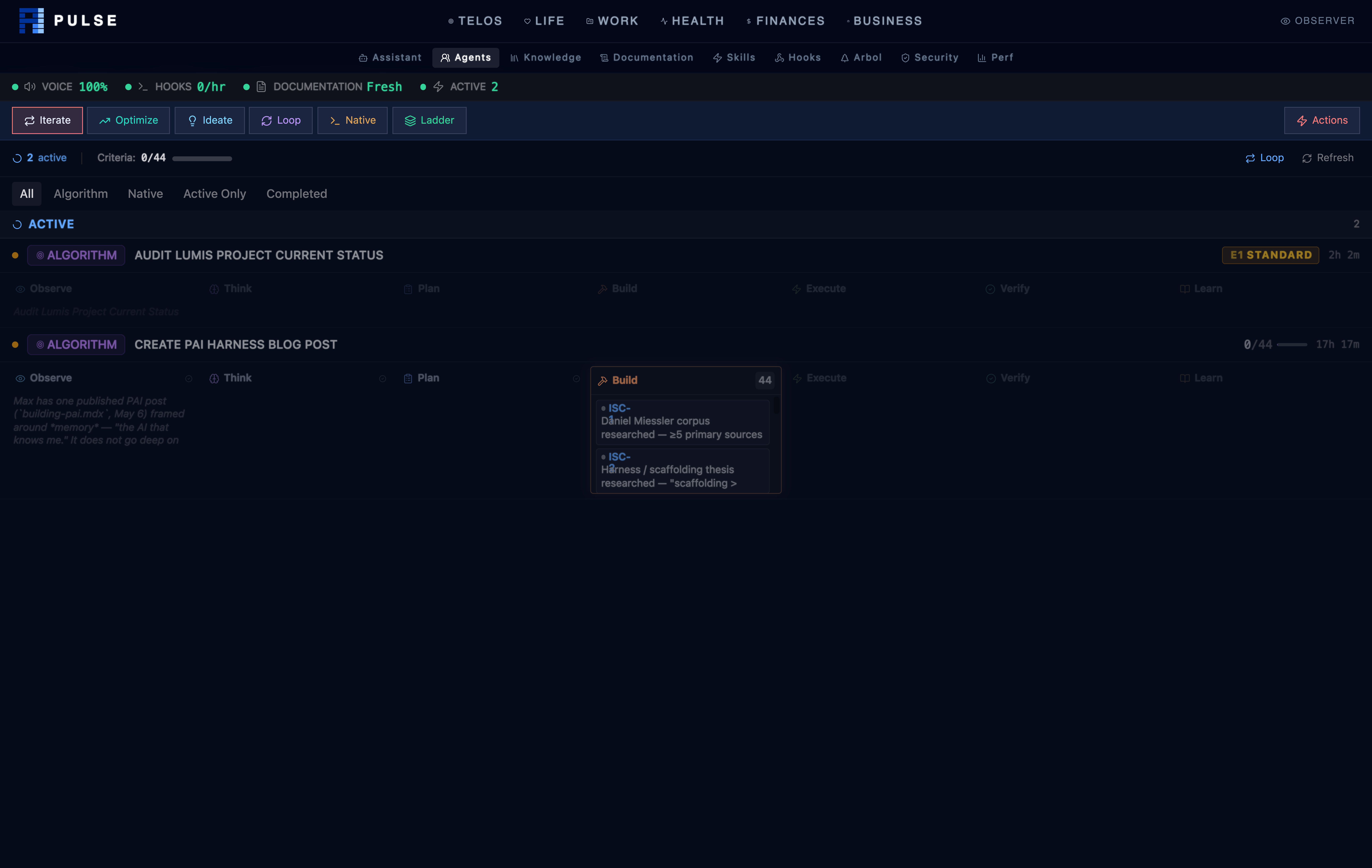Click the Ideate mode button
Viewport: 1372px width, 868px height.
[x=210, y=120]
